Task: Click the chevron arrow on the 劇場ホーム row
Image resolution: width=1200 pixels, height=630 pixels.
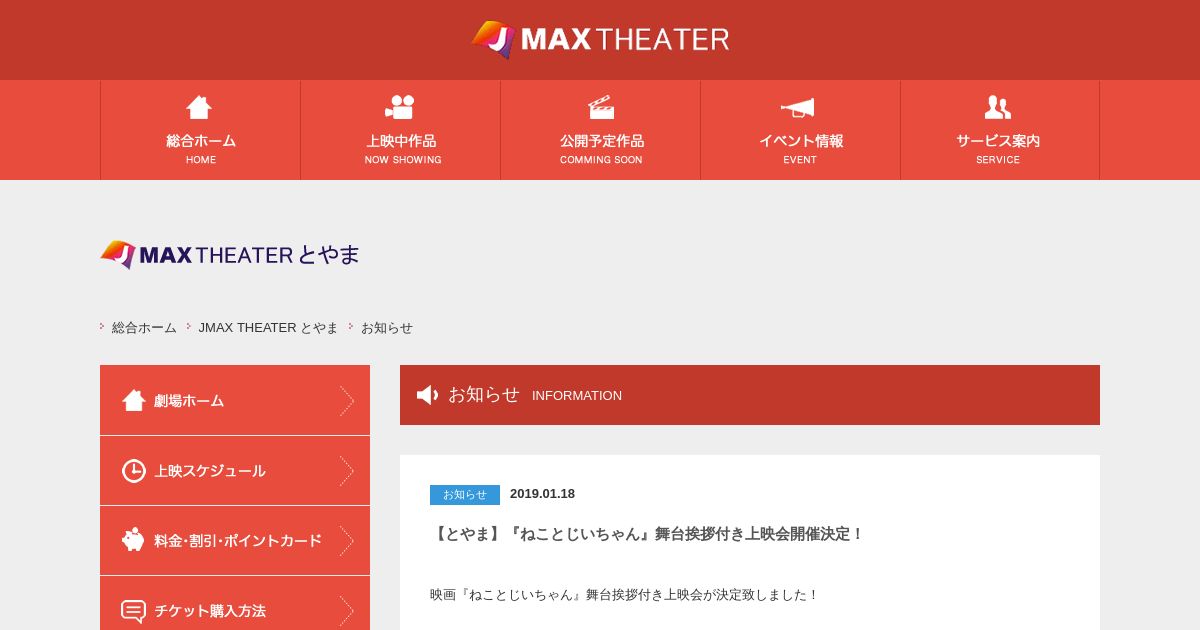Action: (346, 400)
